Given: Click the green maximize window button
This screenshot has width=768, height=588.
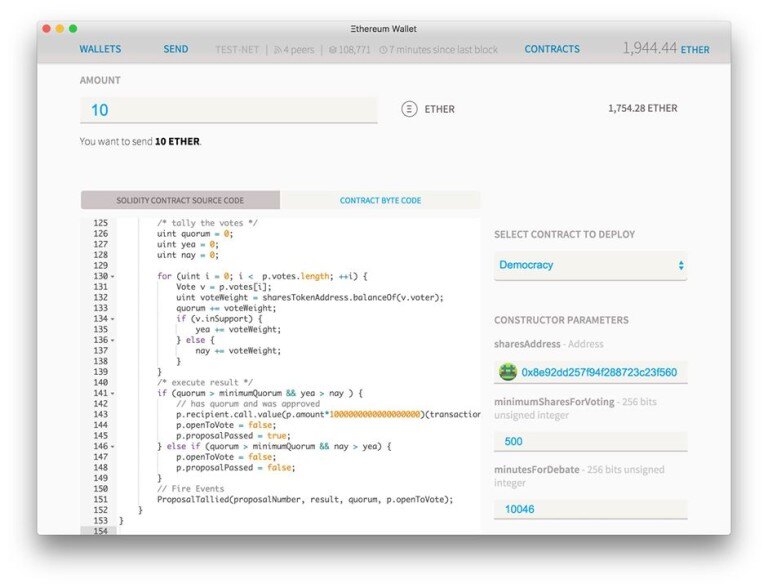Looking at the screenshot, I should click(x=75, y=29).
